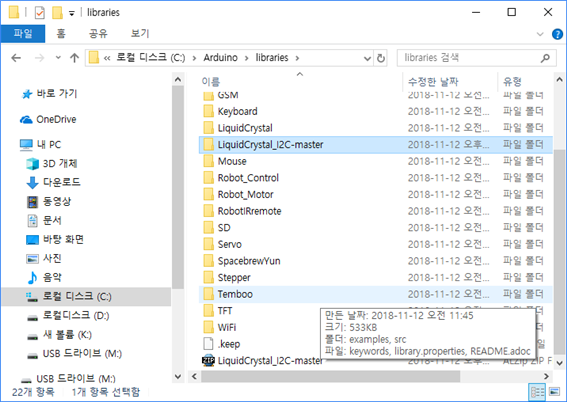Expand the ribbon with the chevron
Viewport: 567px width, 402px height.
(540, 34)
